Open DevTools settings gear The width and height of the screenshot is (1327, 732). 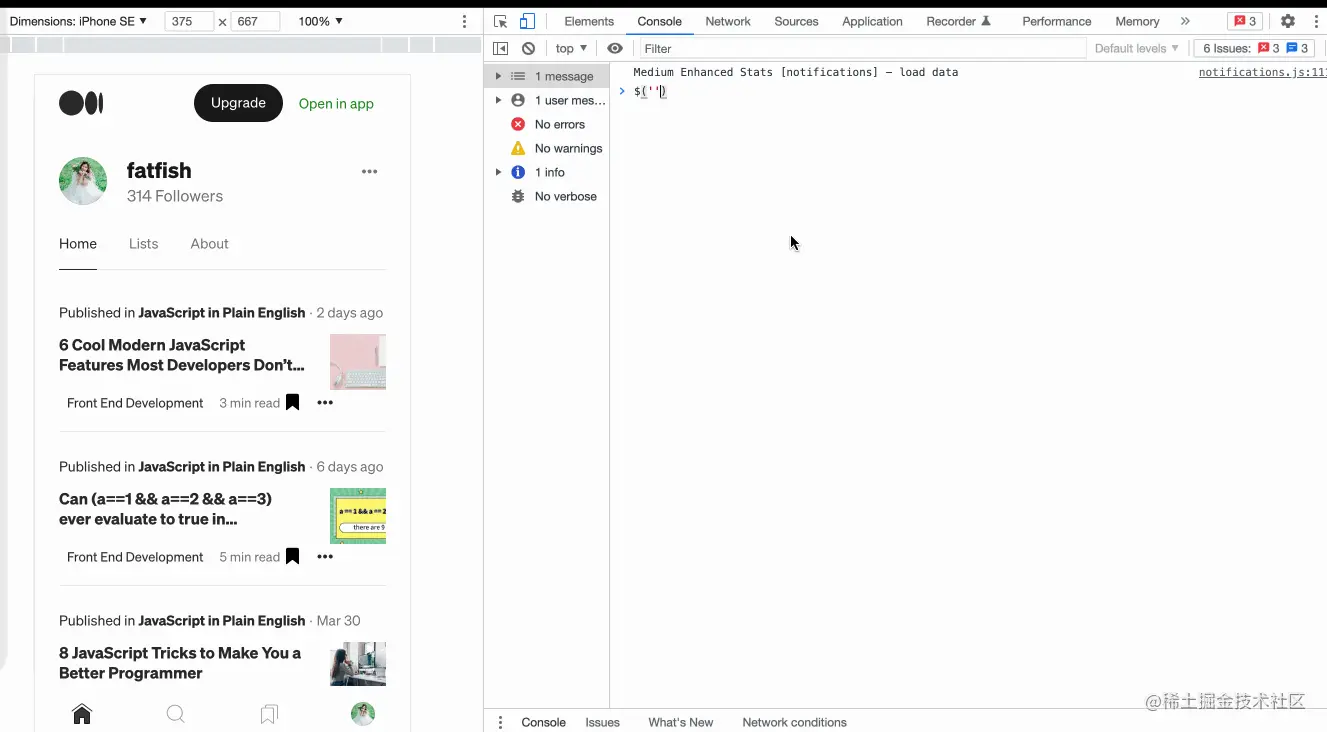[1286, 20]
